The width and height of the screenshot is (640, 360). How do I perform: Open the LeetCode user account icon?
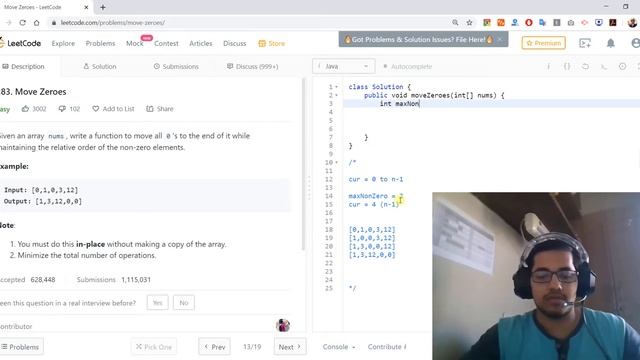click(636, 43)
